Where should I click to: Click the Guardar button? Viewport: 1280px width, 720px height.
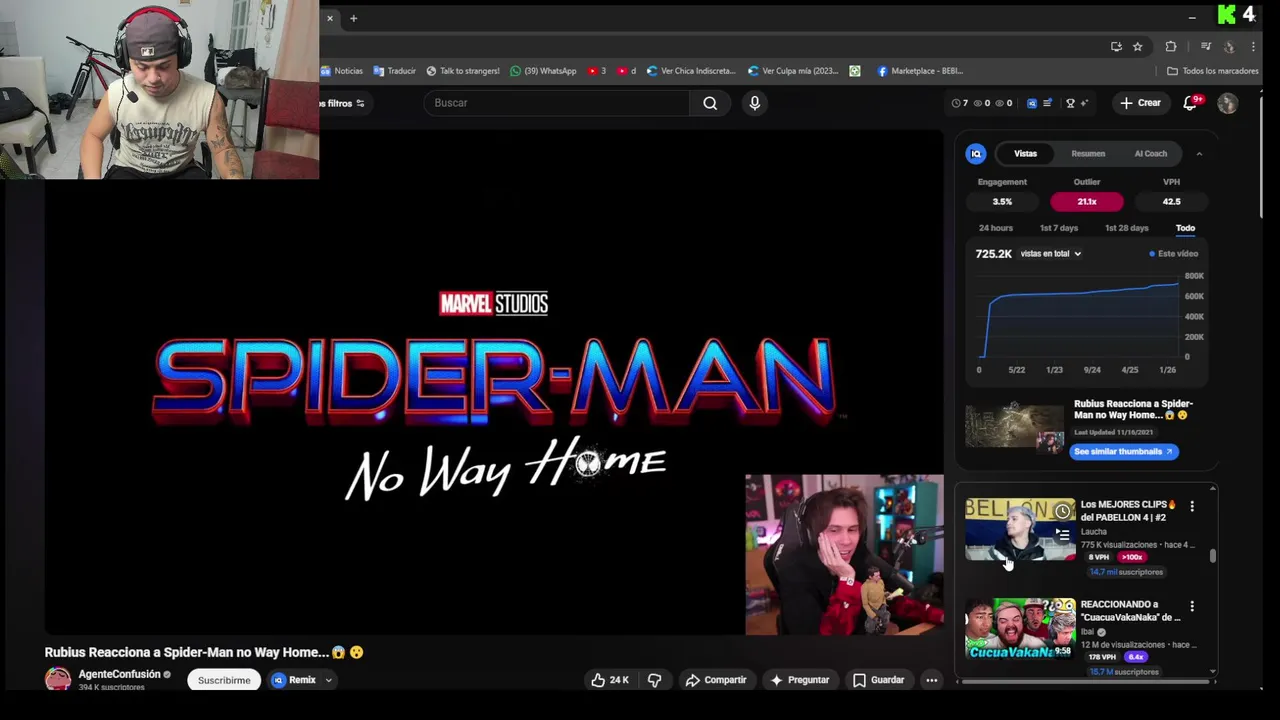point(879,680)
